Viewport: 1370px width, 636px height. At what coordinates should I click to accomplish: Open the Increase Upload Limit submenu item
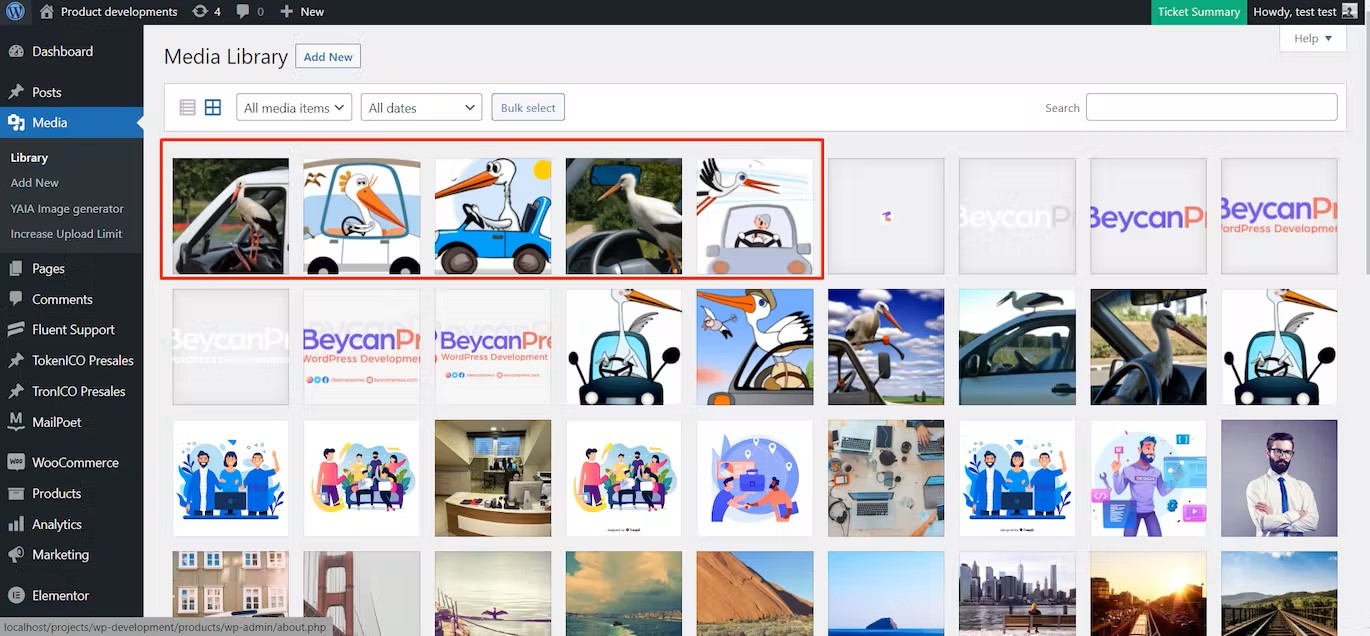[x=66, y=234]
